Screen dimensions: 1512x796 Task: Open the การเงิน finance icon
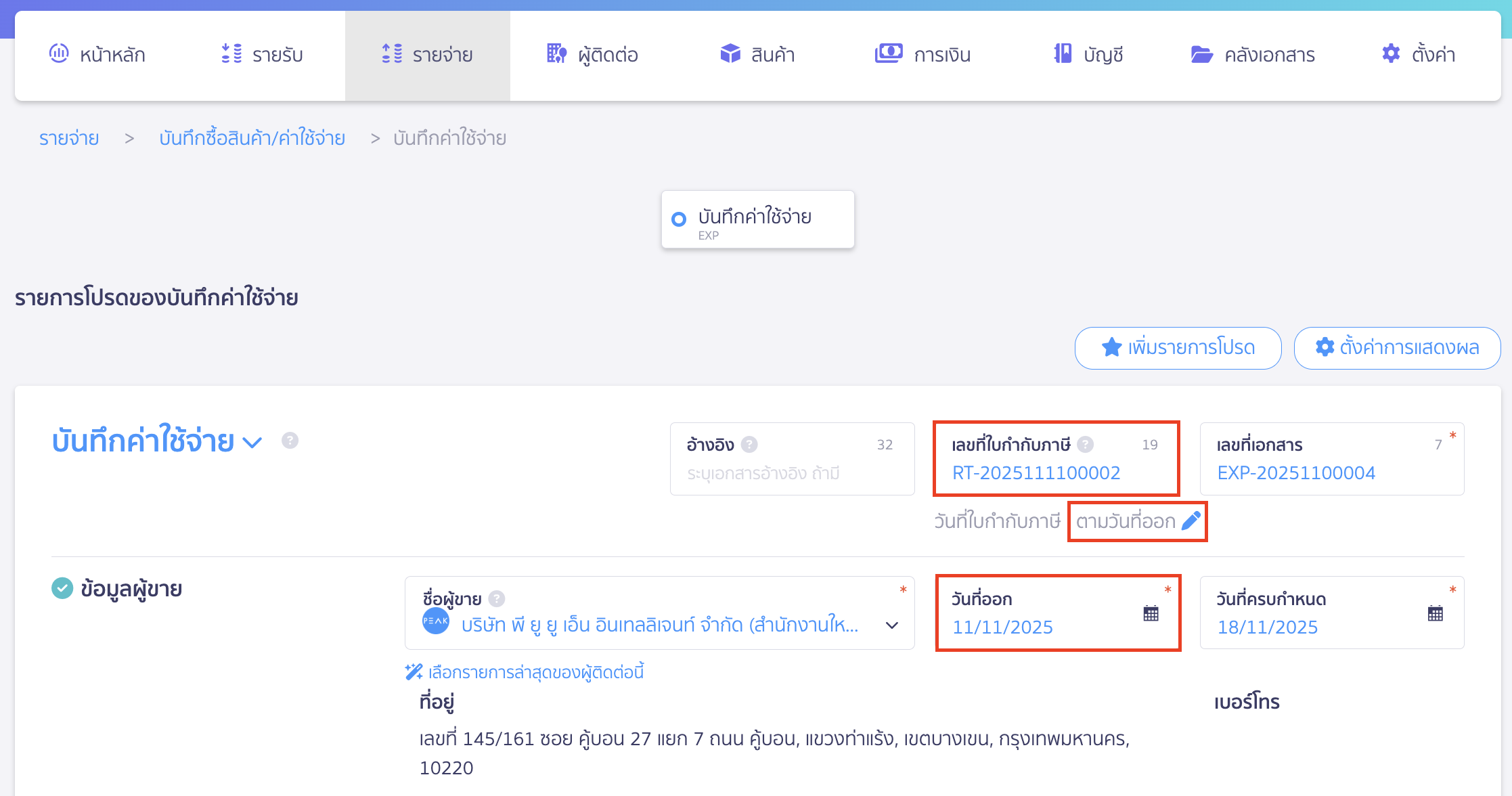889,54
